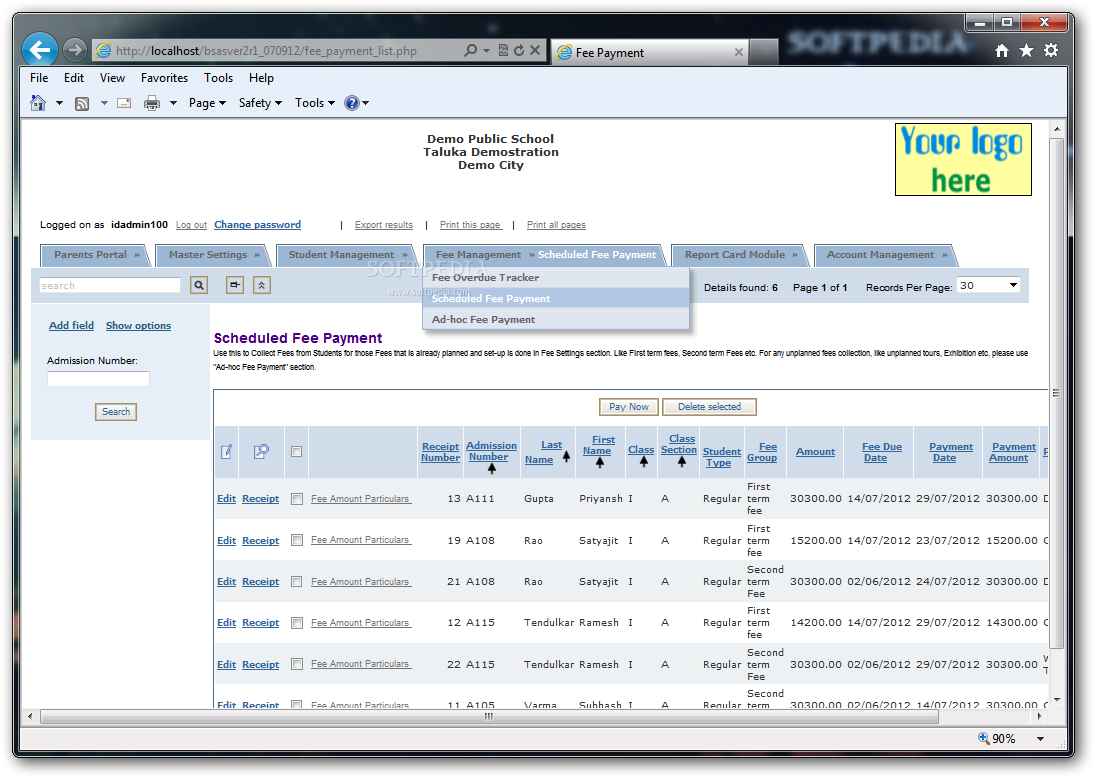Viewport: 1095px width, 778px height.
Task: Click the RSS feeds icon
Action: pos(82,103)
